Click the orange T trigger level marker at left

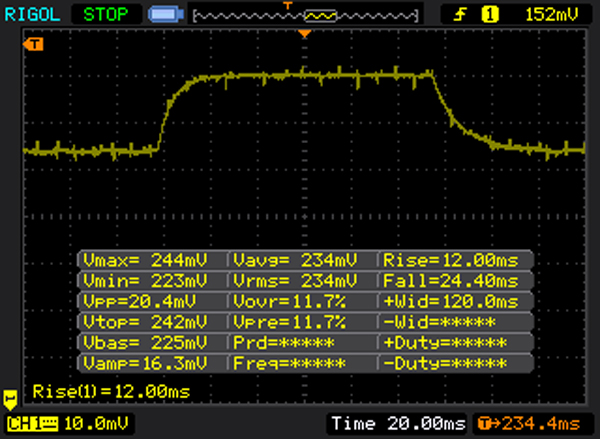[x=33, y=44]
